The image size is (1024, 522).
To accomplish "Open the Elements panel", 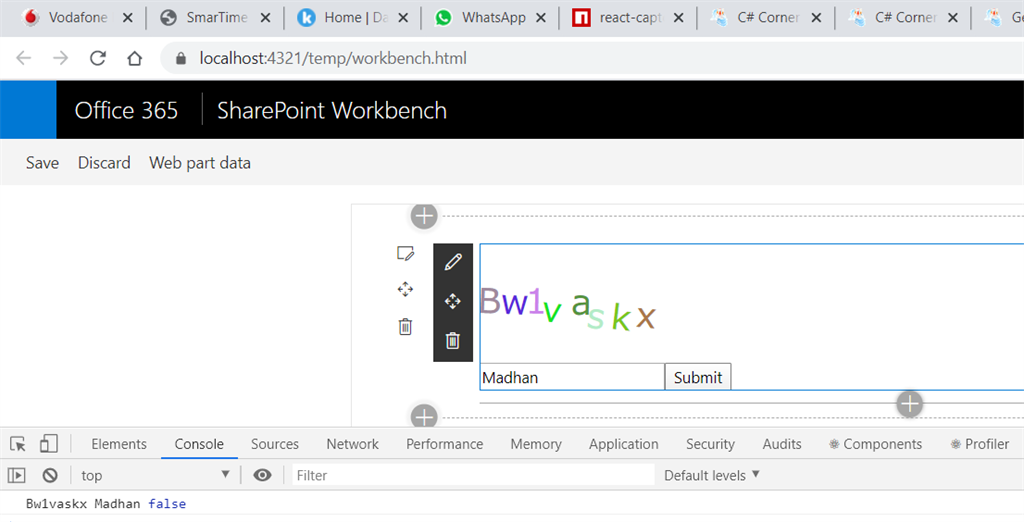I will click(119, 444).
